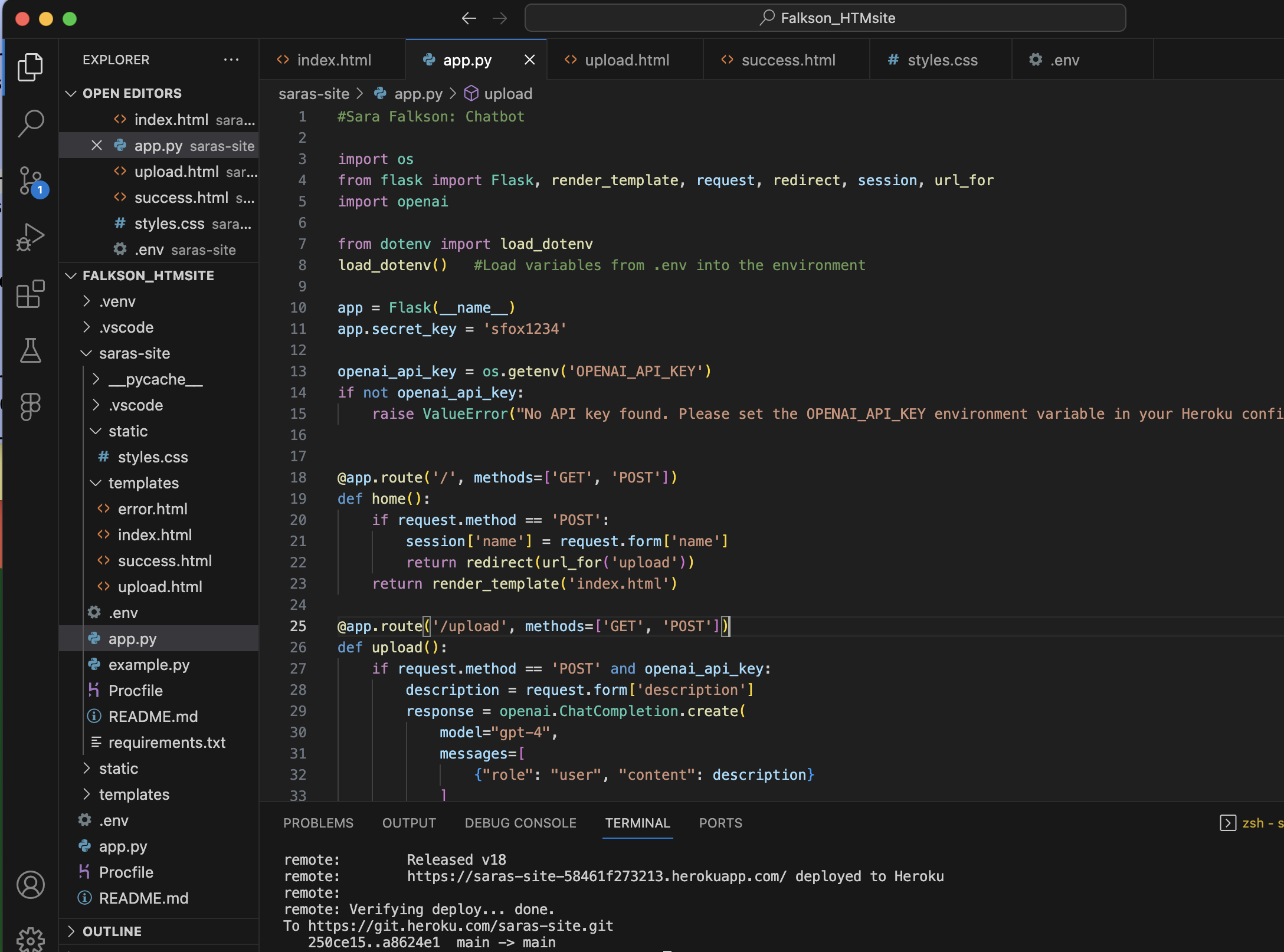Expand the Outline section
This screenshot has height=952, width=1284.
tap(71, 931)
